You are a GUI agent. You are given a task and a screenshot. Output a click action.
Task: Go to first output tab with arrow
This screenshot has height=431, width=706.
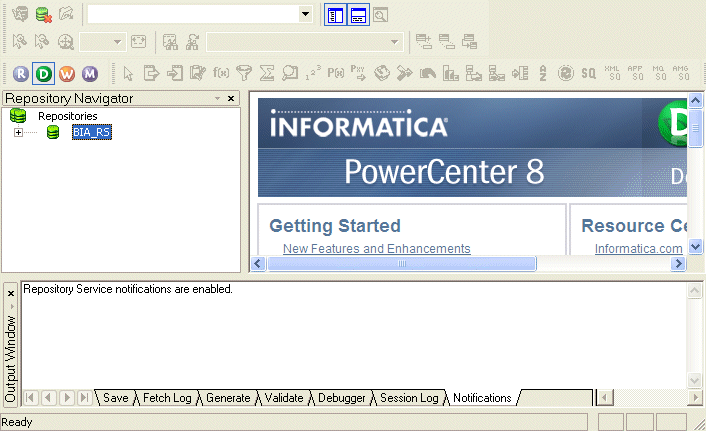30,398
